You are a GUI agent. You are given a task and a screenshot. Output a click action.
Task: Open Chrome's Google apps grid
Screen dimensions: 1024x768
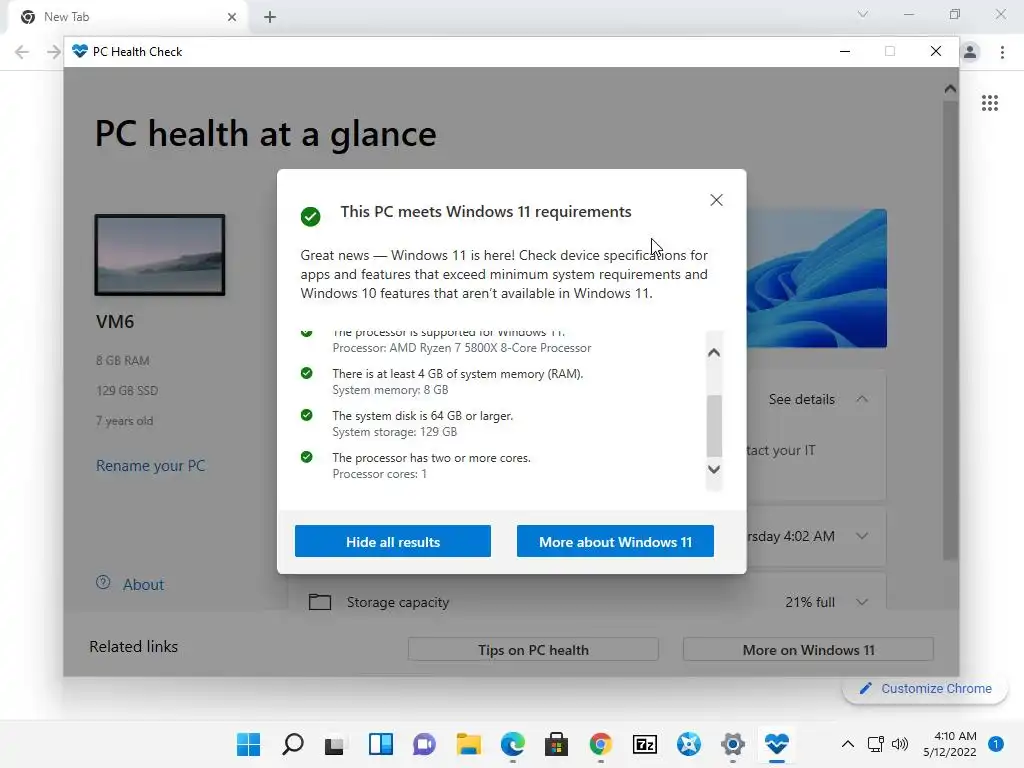click(x=989, y=103)
